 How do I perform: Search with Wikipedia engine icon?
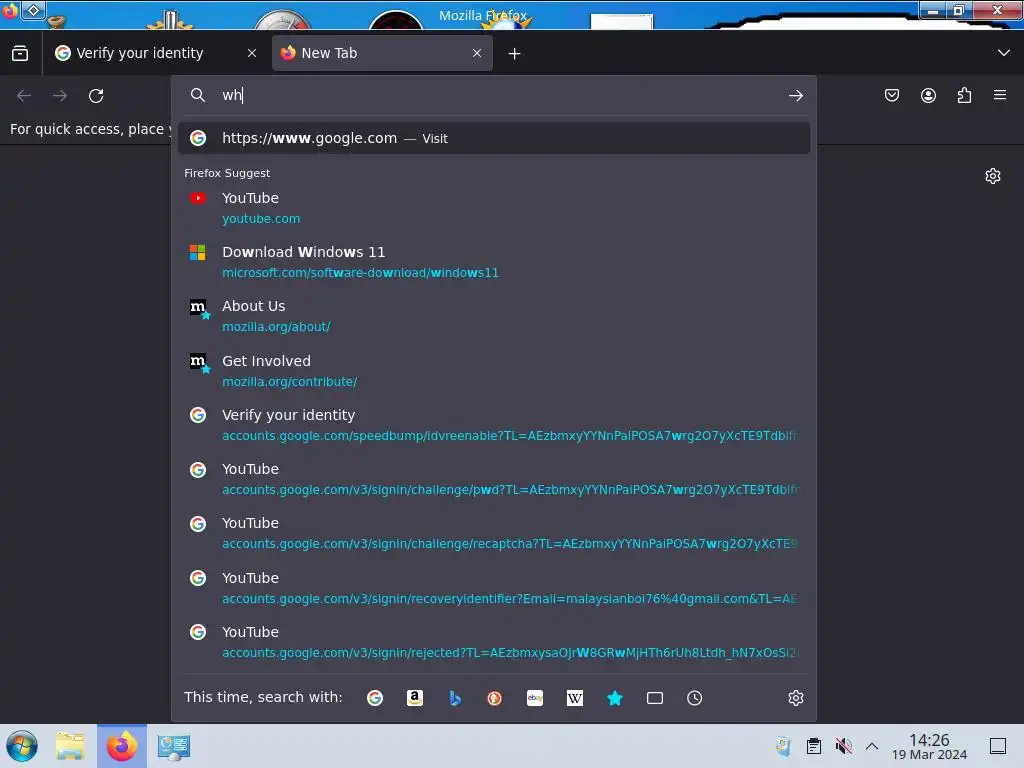575,698
